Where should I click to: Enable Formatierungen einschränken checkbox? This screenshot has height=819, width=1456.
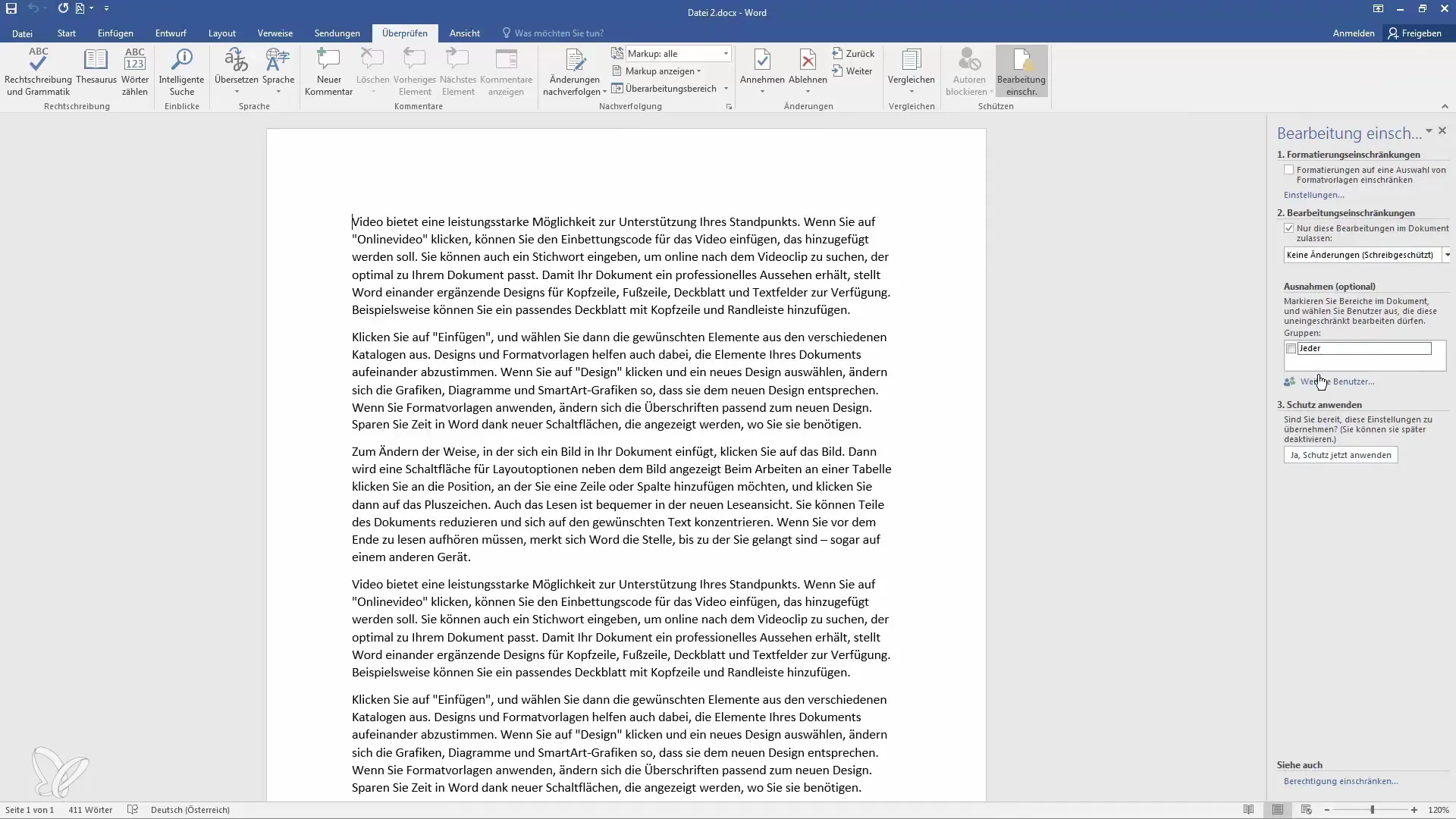point(1288,170)
